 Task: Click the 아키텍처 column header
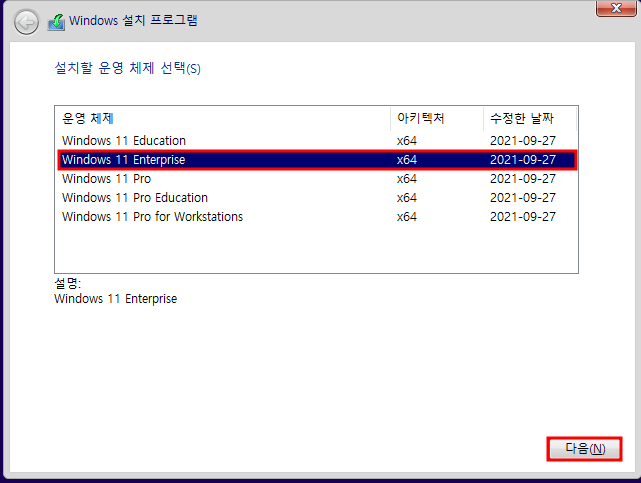[437, 119]
